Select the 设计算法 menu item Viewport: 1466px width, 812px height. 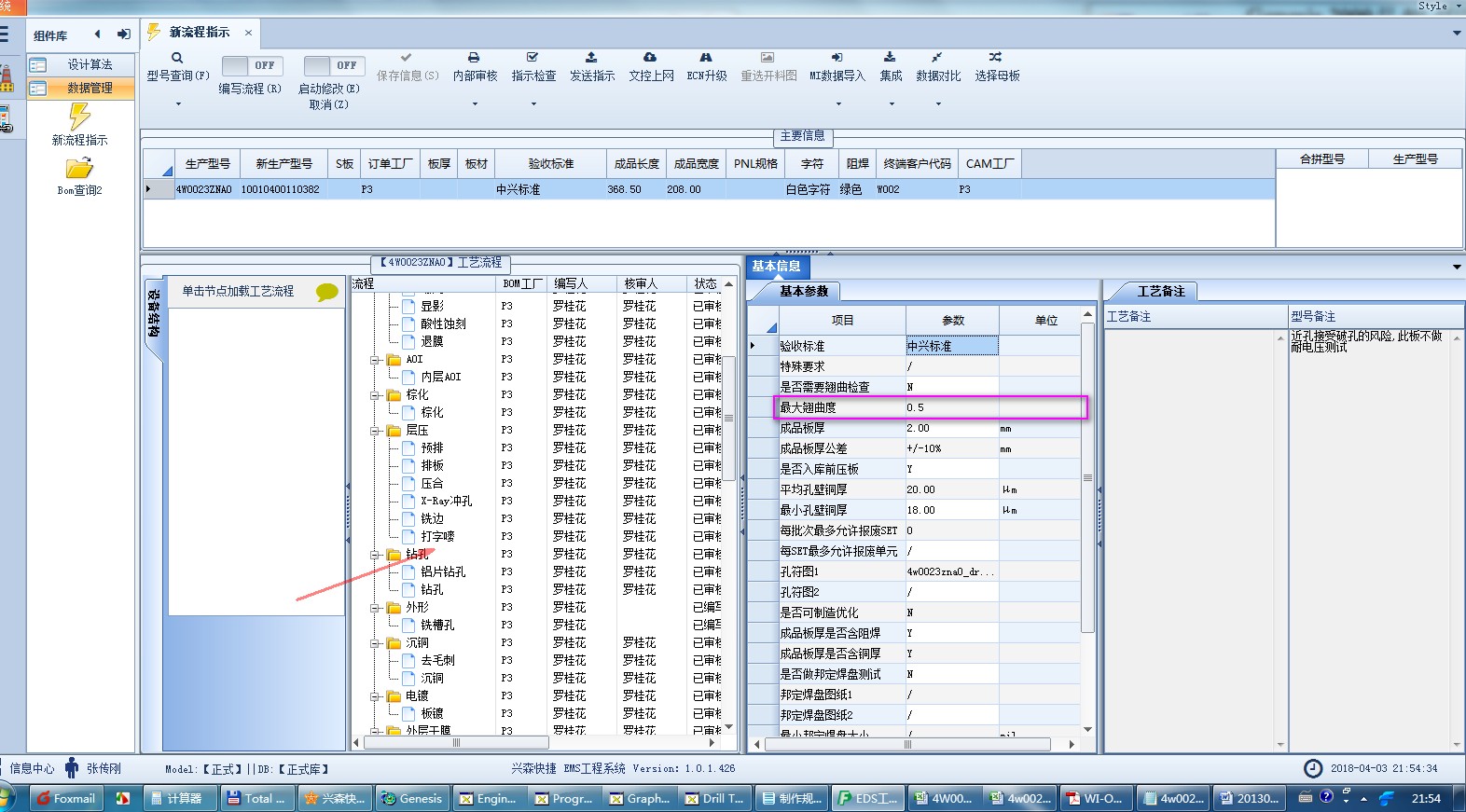81,64
